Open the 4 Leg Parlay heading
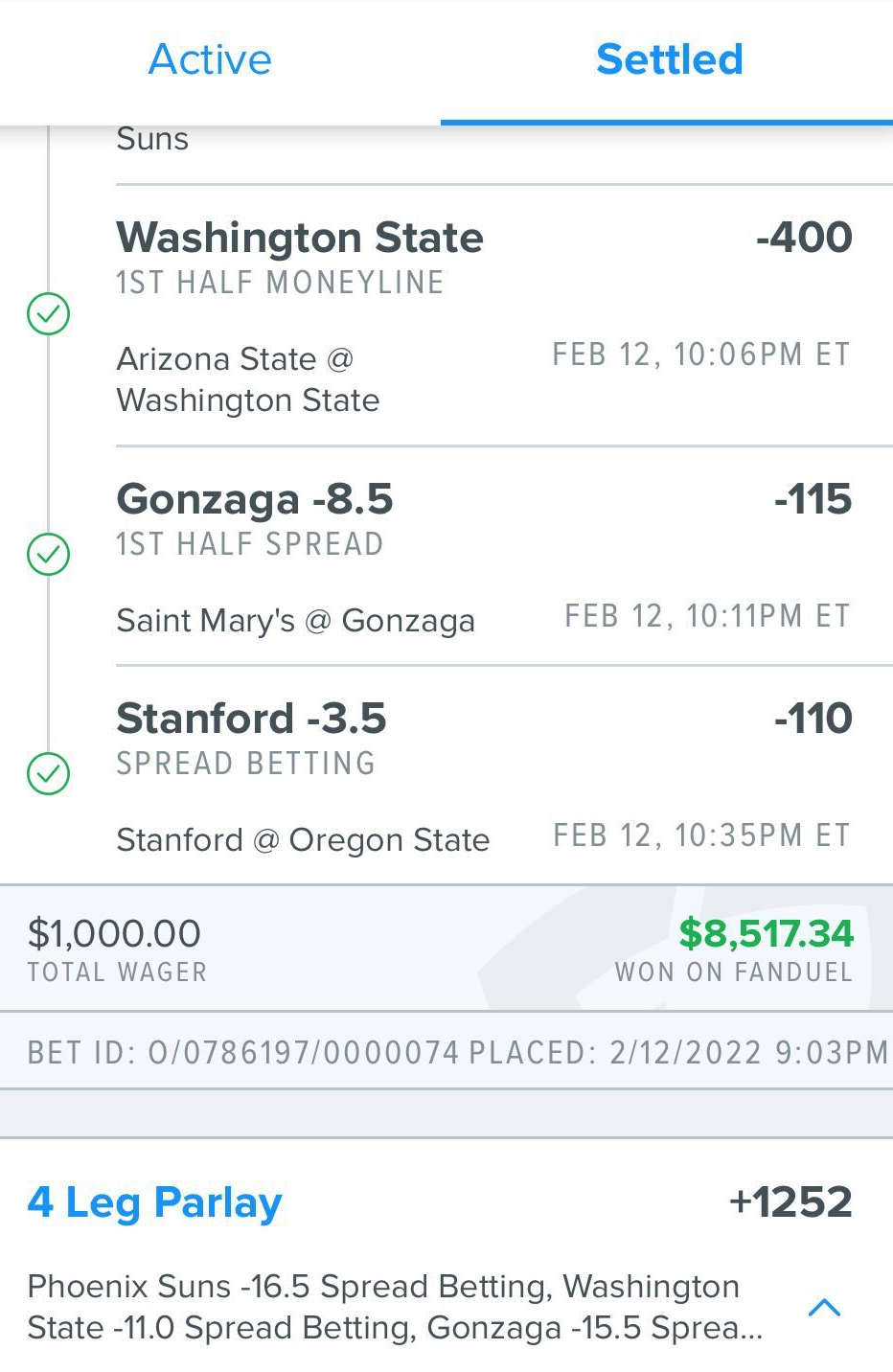 [154, 1202]
